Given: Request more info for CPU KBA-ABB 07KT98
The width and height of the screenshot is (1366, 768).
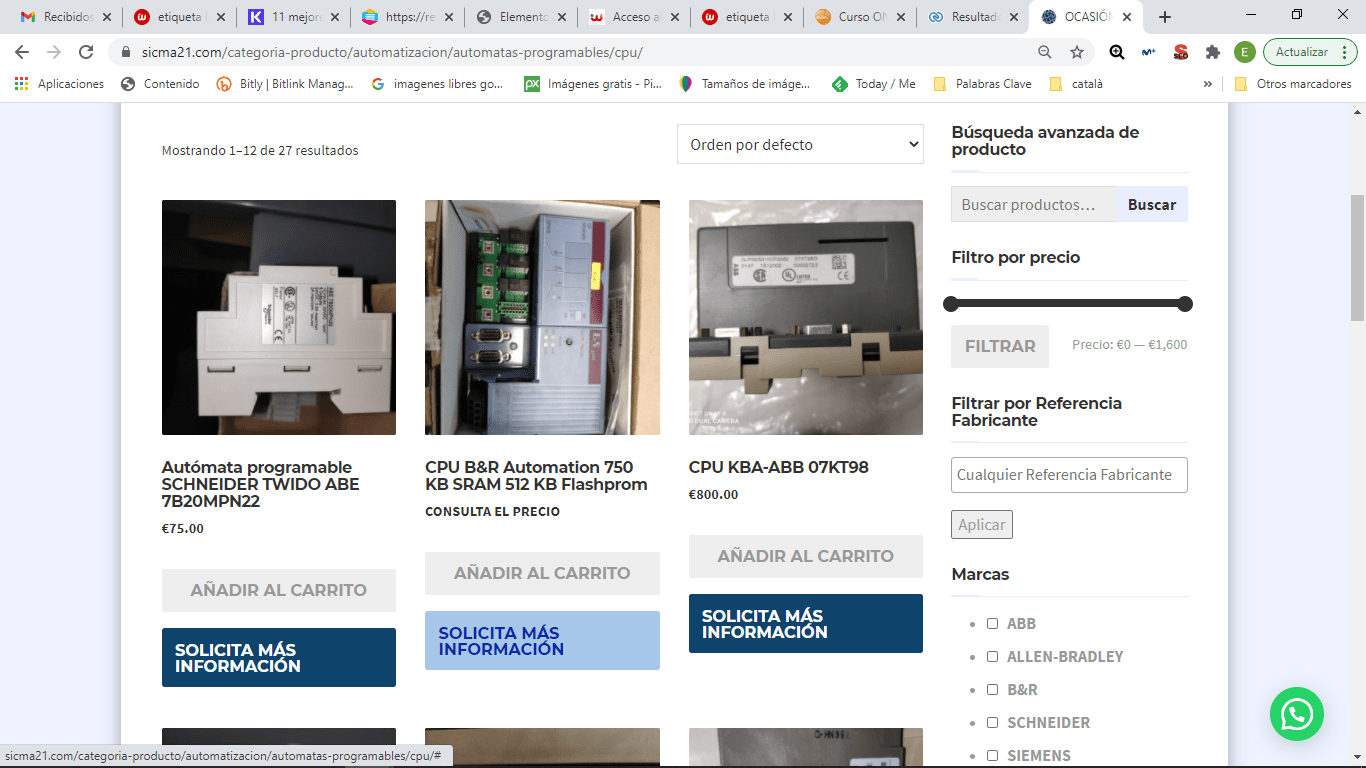Looking at the screenshot, I should click(x=806, y=623).
